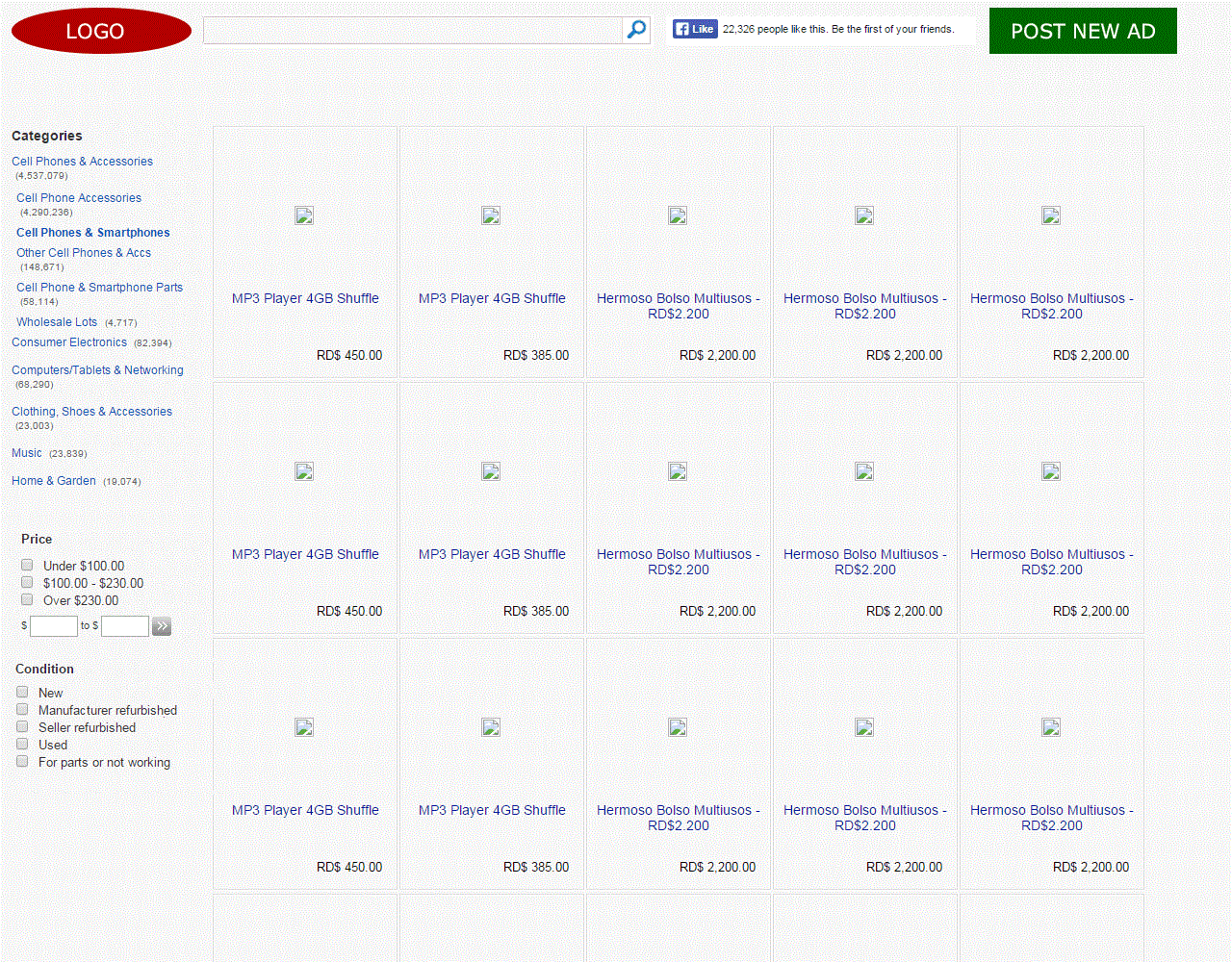
Task: Check the $100.00 - $230.00 price filter
Action: [27, 582]
